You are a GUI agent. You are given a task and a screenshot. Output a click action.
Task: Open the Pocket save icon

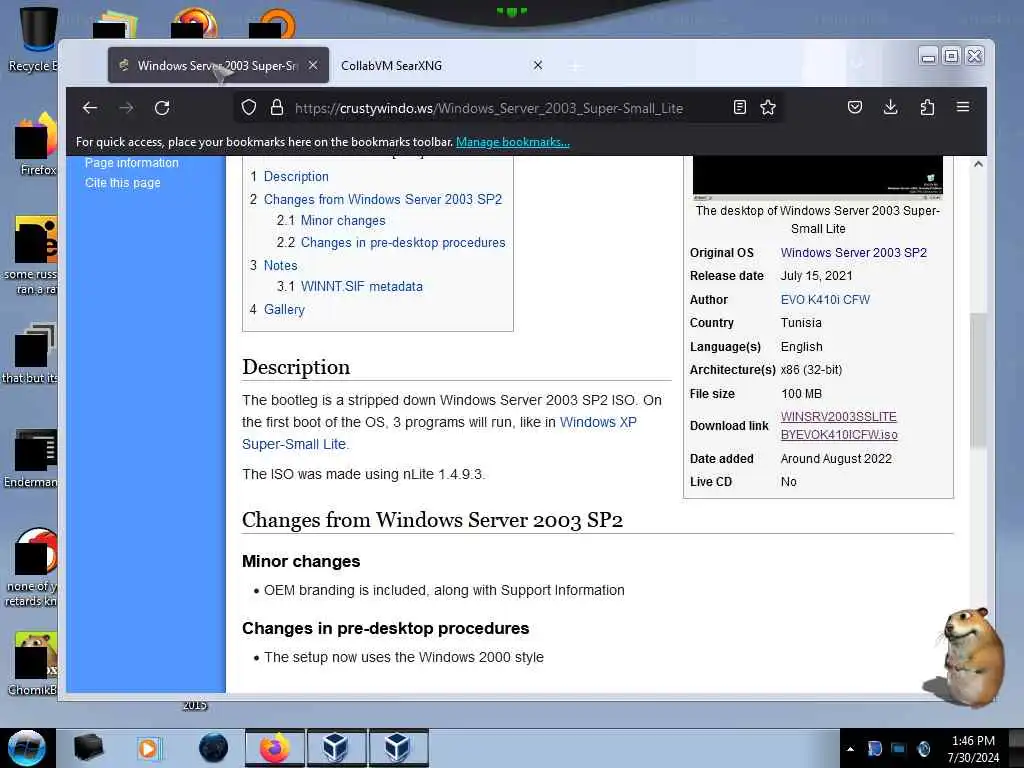click(855, 107)
